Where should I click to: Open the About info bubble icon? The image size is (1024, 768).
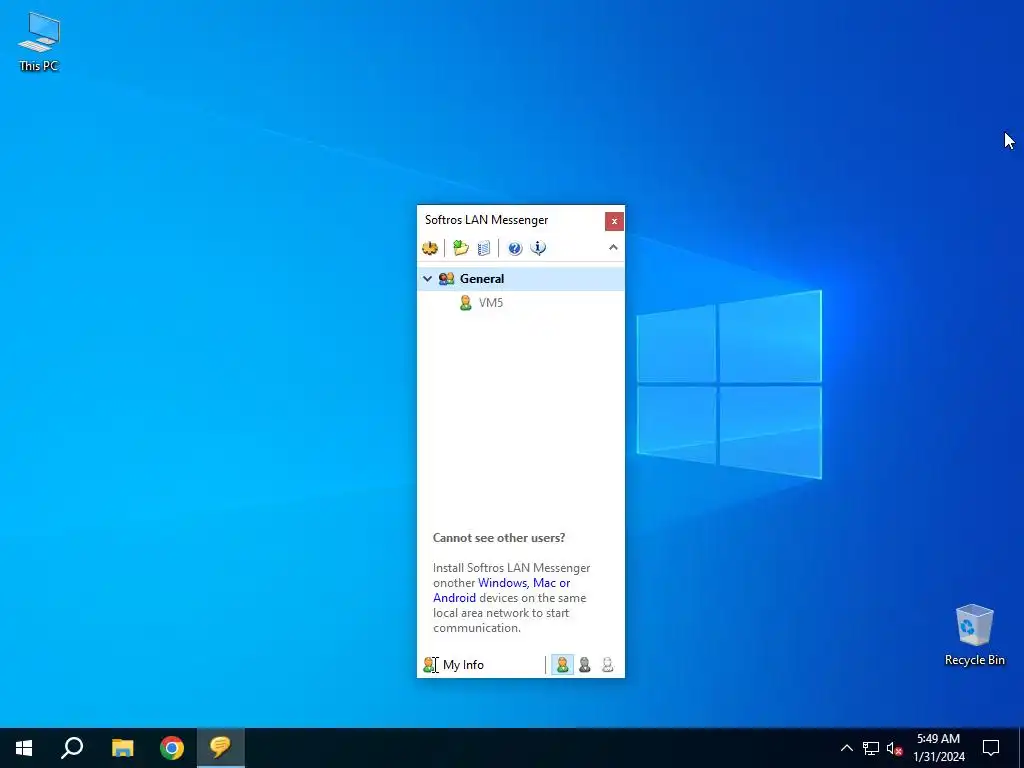pos(538,248)
